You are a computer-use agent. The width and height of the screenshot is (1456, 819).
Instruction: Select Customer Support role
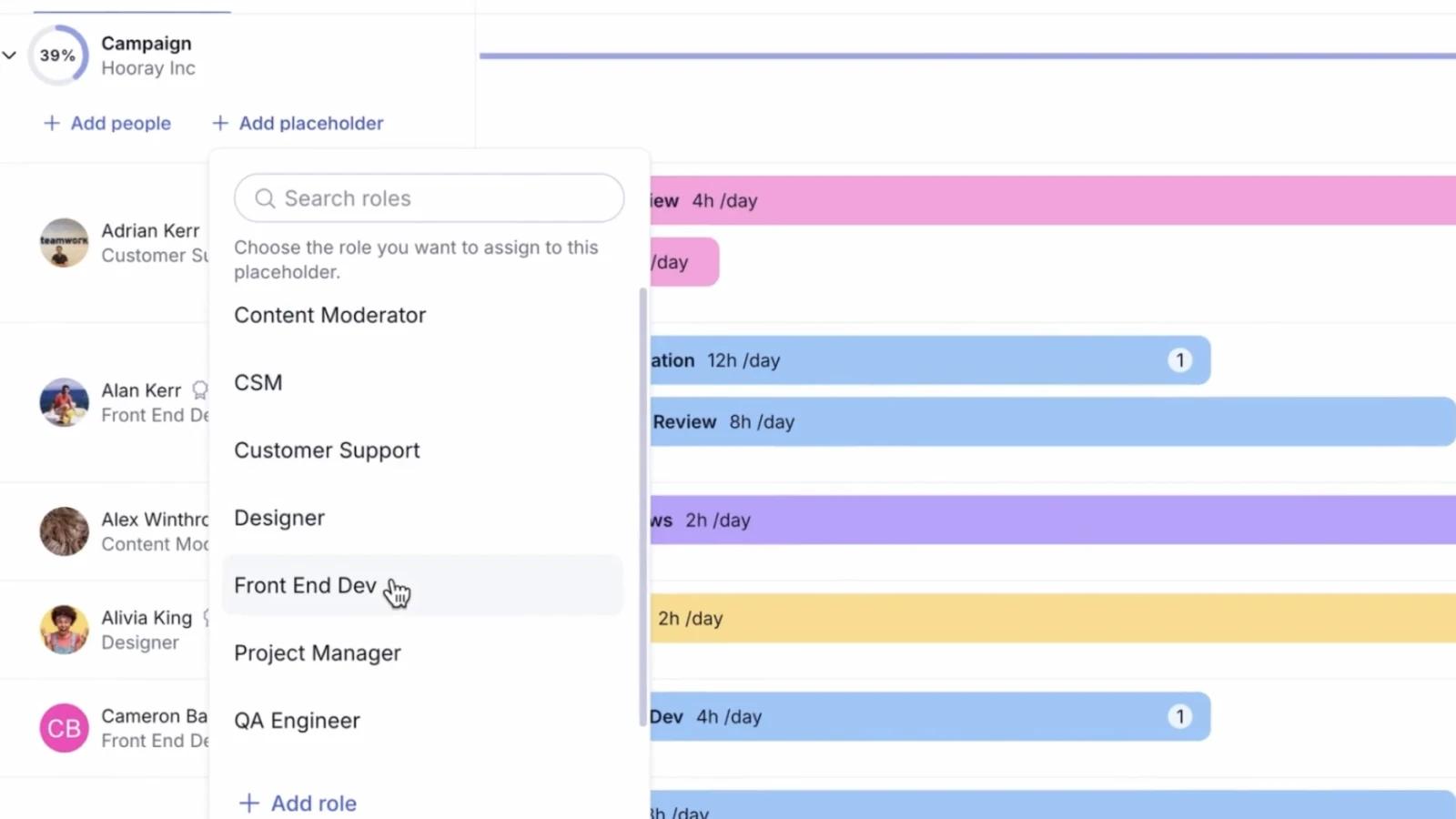[422, 450]
